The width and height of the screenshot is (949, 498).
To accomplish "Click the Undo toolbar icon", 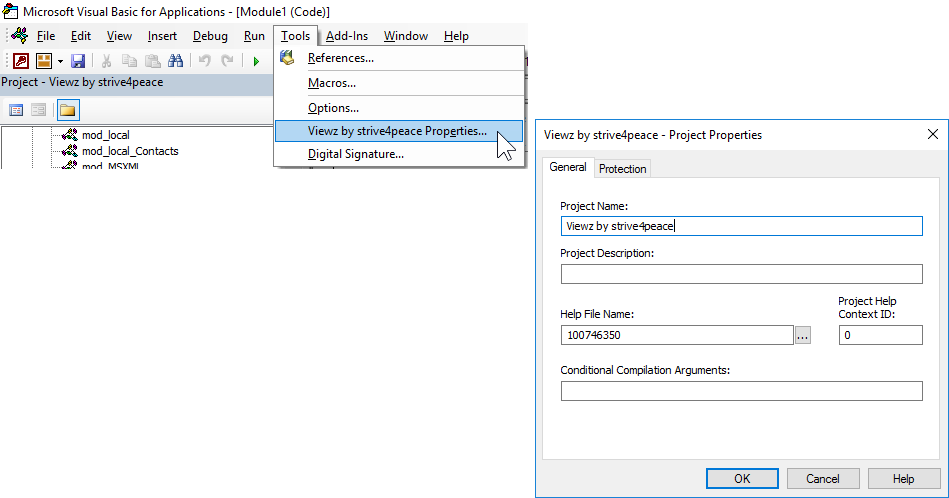I will click(x=205, y=61).
